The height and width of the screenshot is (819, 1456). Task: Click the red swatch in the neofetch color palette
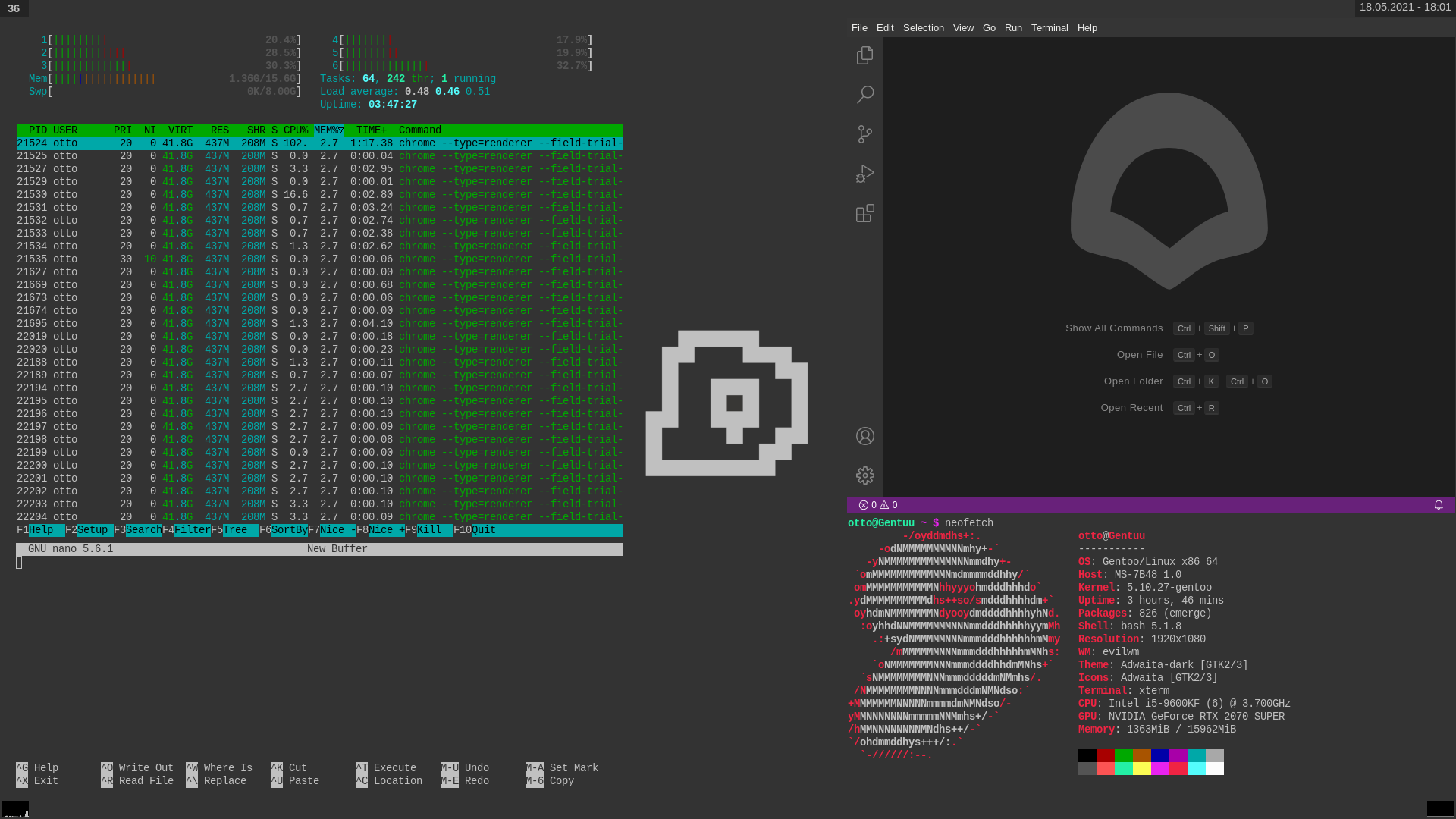pos(1105,756)
